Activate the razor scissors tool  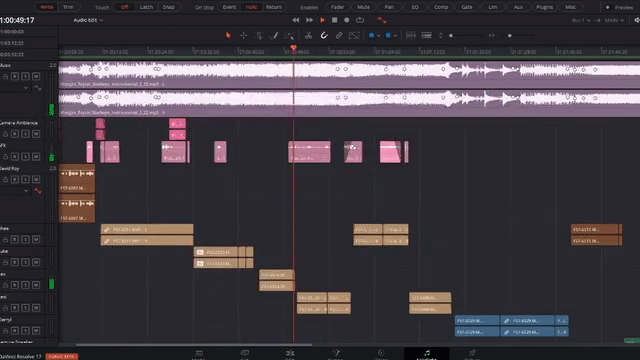308,36
